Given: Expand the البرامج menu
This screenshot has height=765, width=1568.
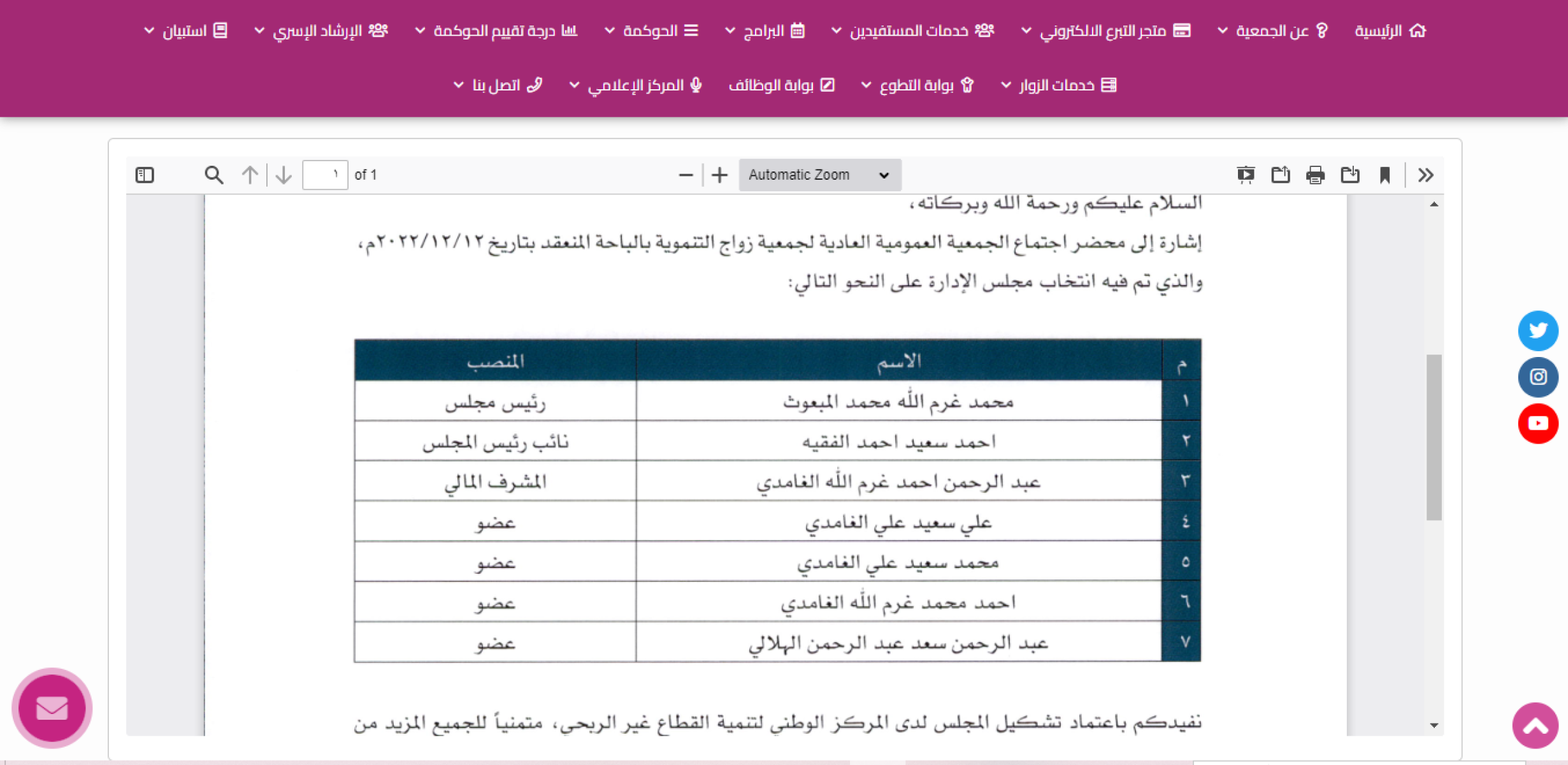Looking at the screenshot, I should [x=765, y=31].
